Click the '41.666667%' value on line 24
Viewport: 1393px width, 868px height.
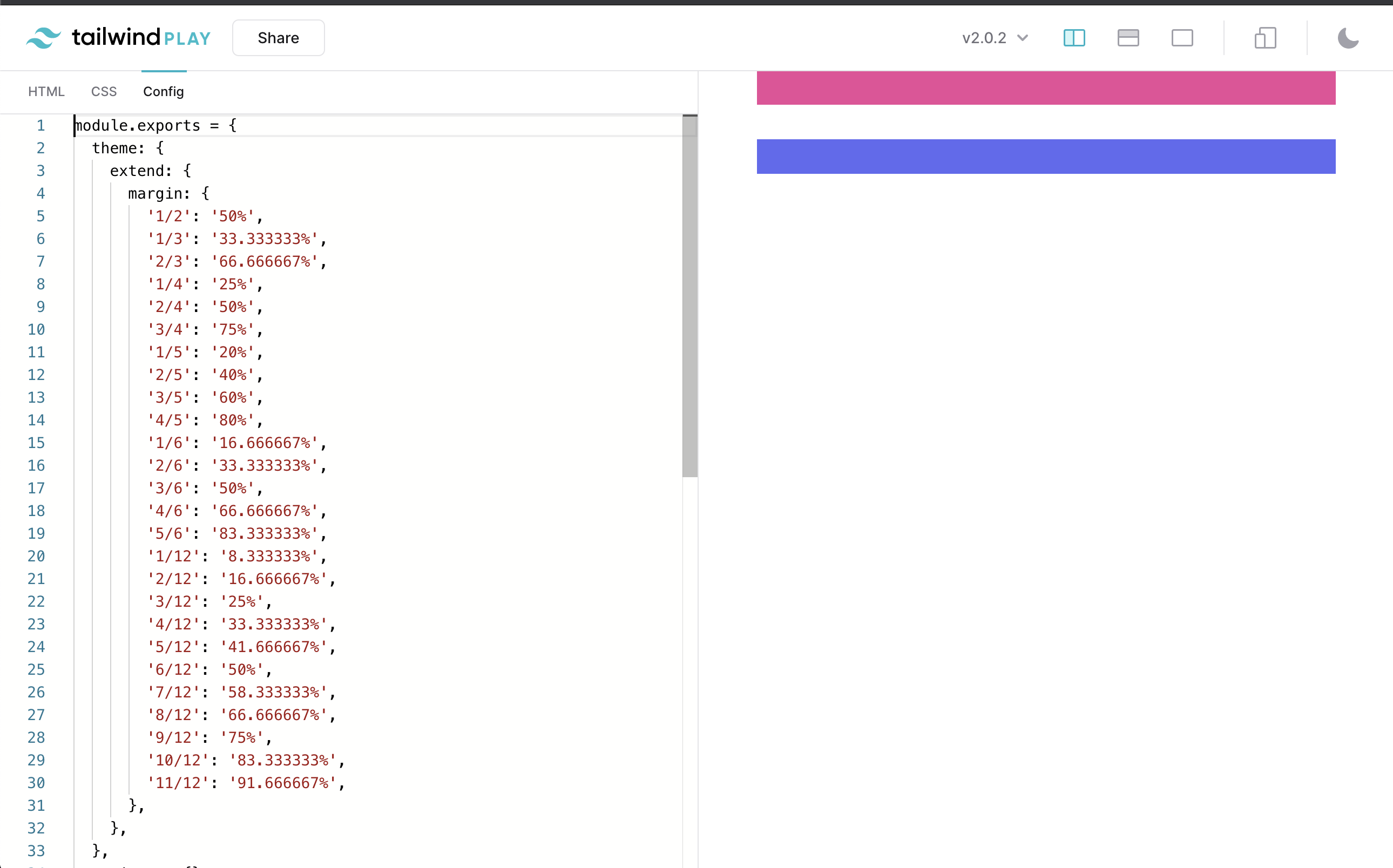coord(274,647)
